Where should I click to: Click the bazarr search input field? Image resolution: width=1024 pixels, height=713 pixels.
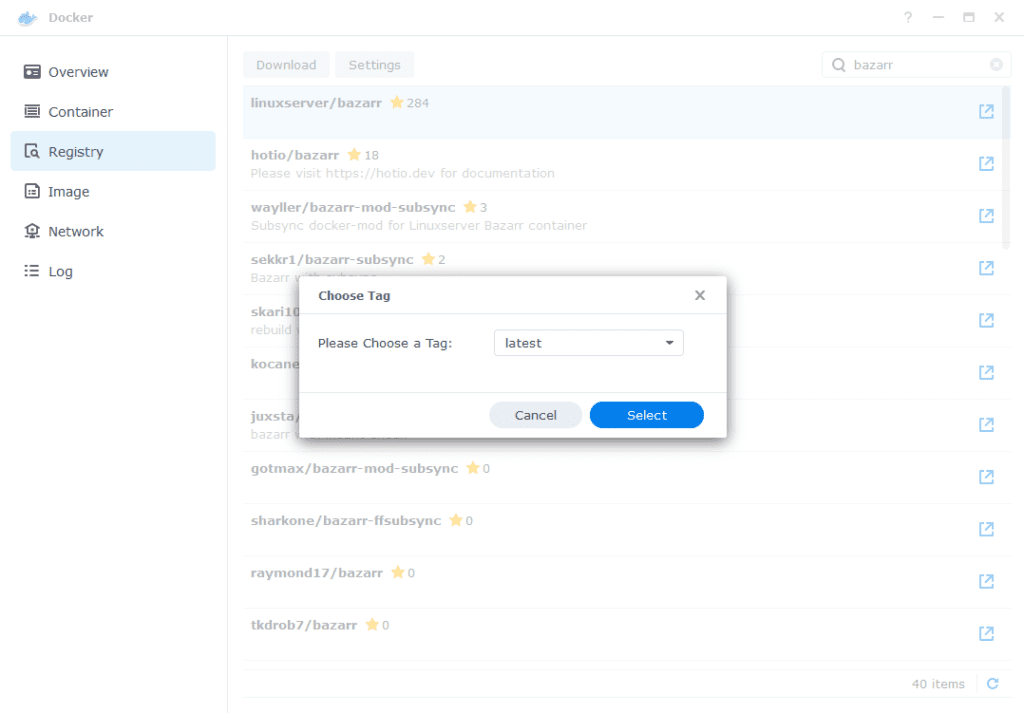[916, 65]
